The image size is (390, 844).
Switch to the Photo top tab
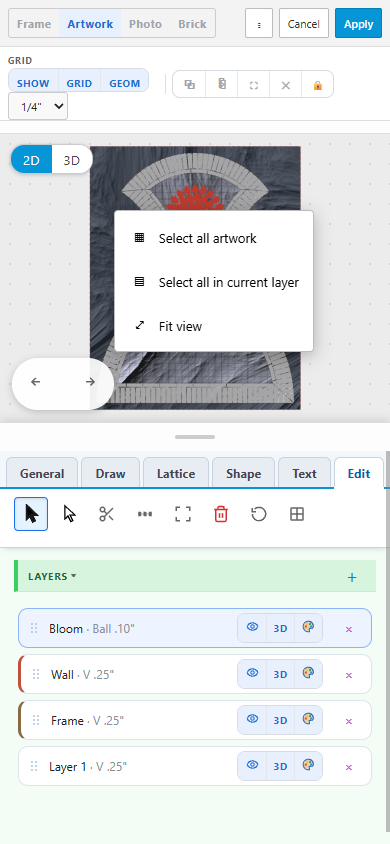tap(145, 24)
